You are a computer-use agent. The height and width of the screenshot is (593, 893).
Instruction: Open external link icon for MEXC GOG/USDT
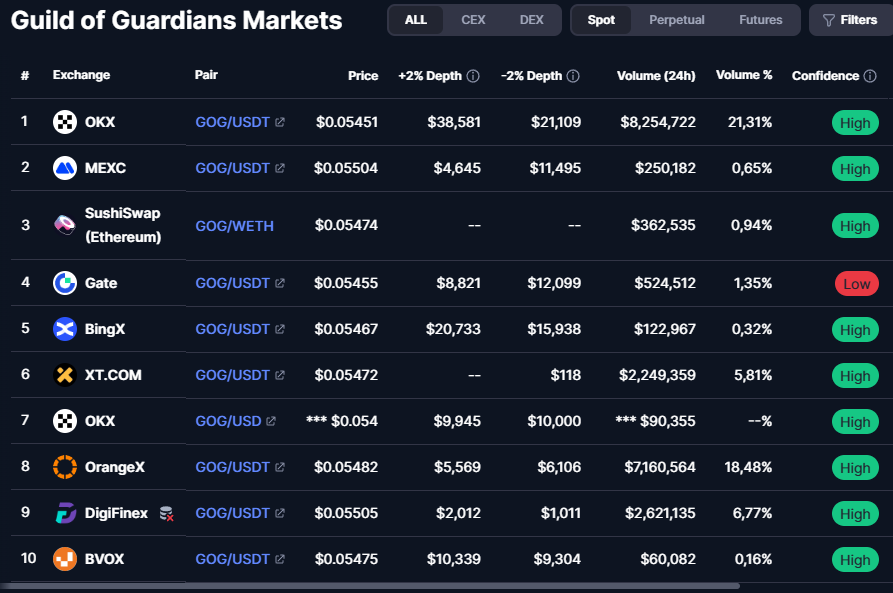pyautogui.click(x=280, y=168)
